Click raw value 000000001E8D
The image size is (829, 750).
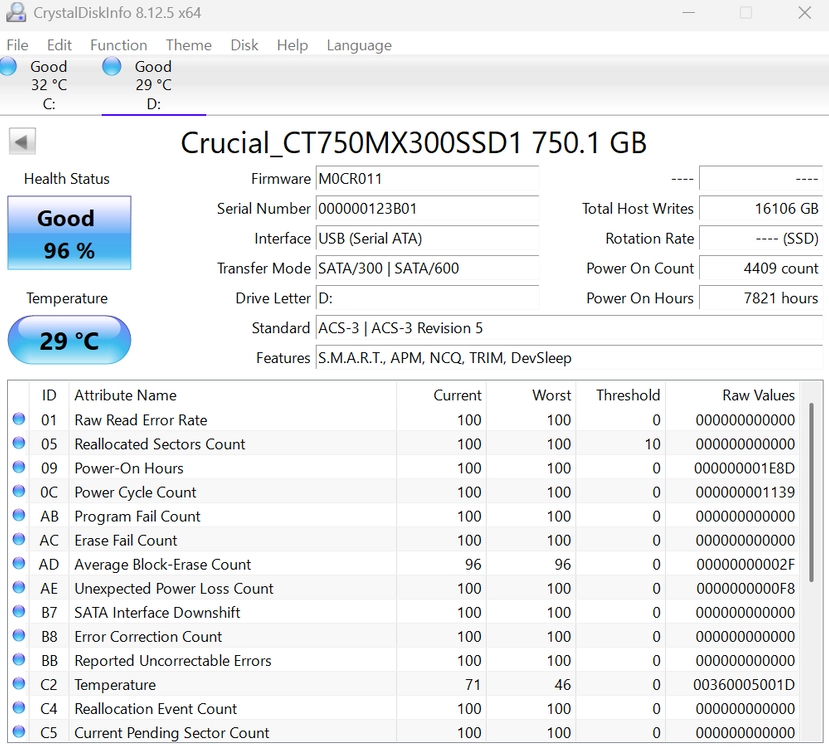744,468
